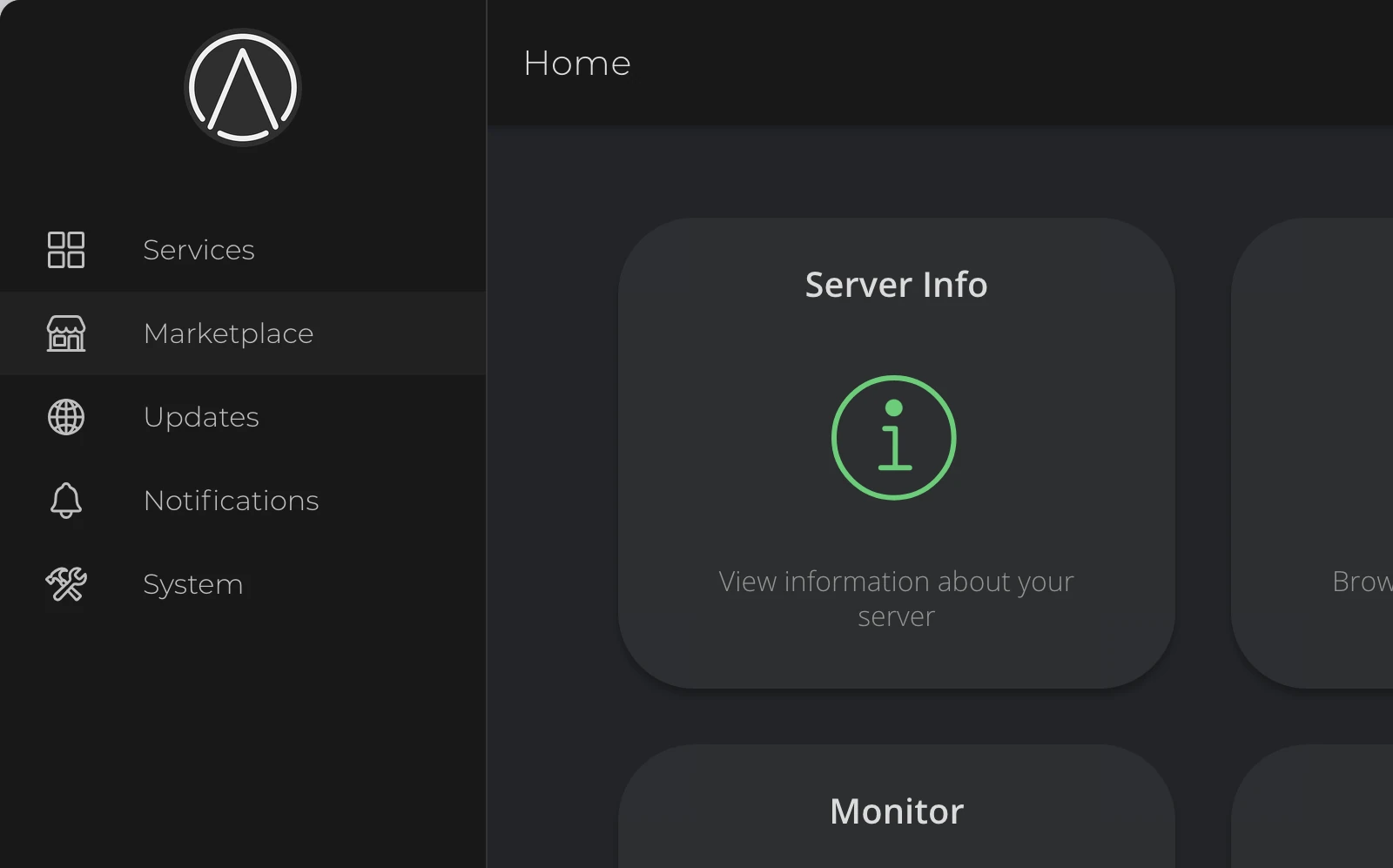Click the Marketplace storefront icon

click(x=65, y=333)
